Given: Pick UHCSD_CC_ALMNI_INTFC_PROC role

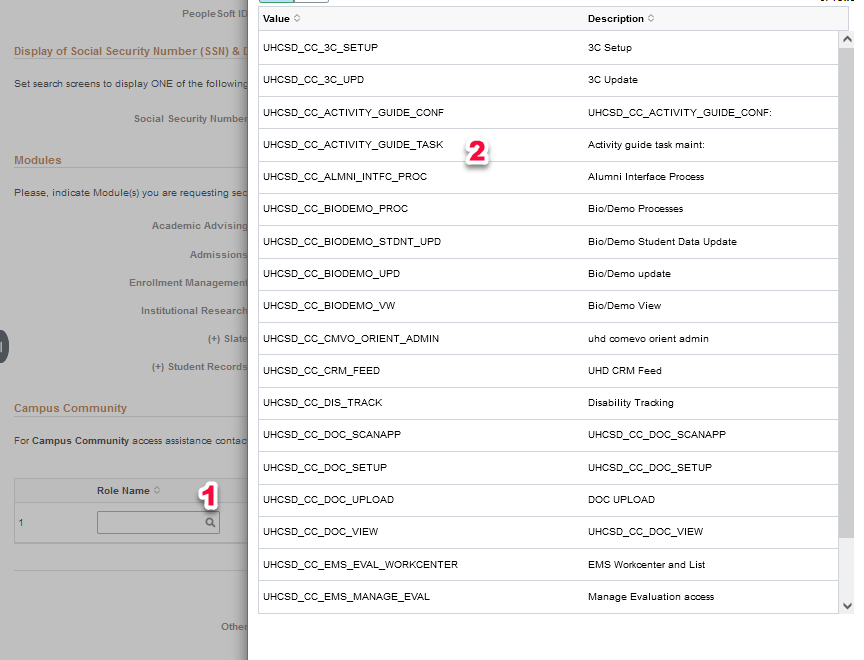Looking at the screenshot, I should pyautogui.click(x=344, y=176).
